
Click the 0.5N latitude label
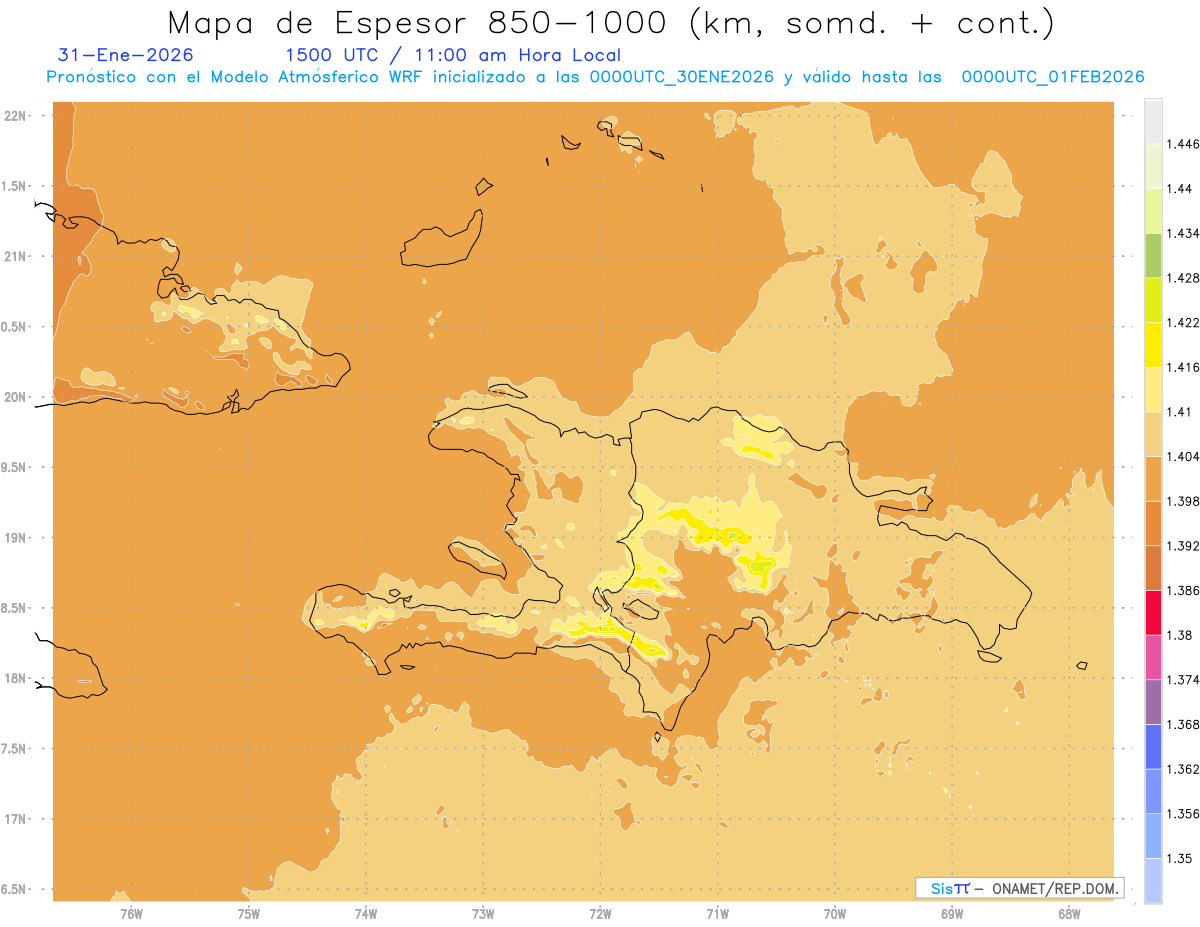pyautogui.click(x=15, y=327)
